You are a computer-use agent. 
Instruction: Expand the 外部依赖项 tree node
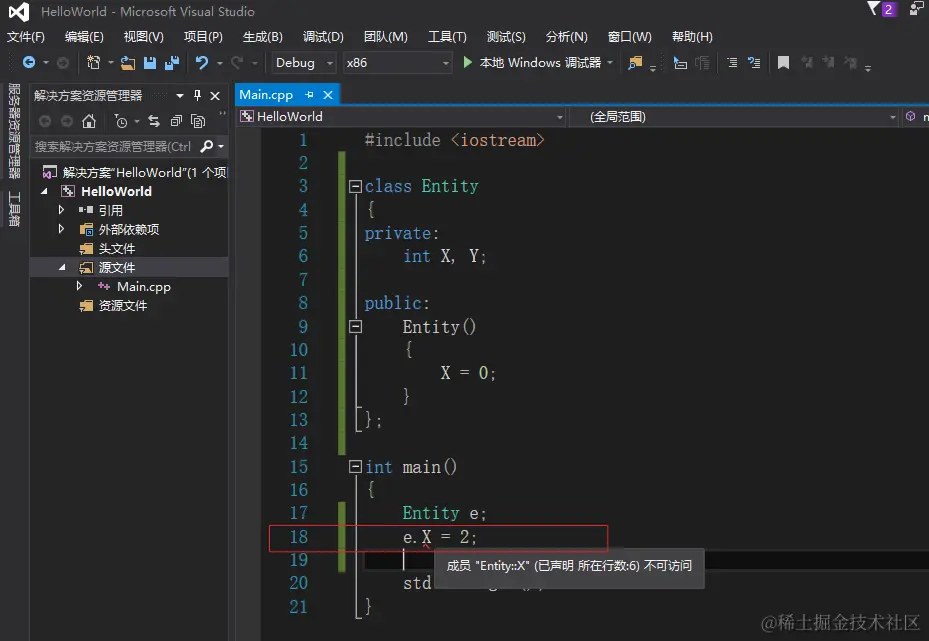click(62, 229)
